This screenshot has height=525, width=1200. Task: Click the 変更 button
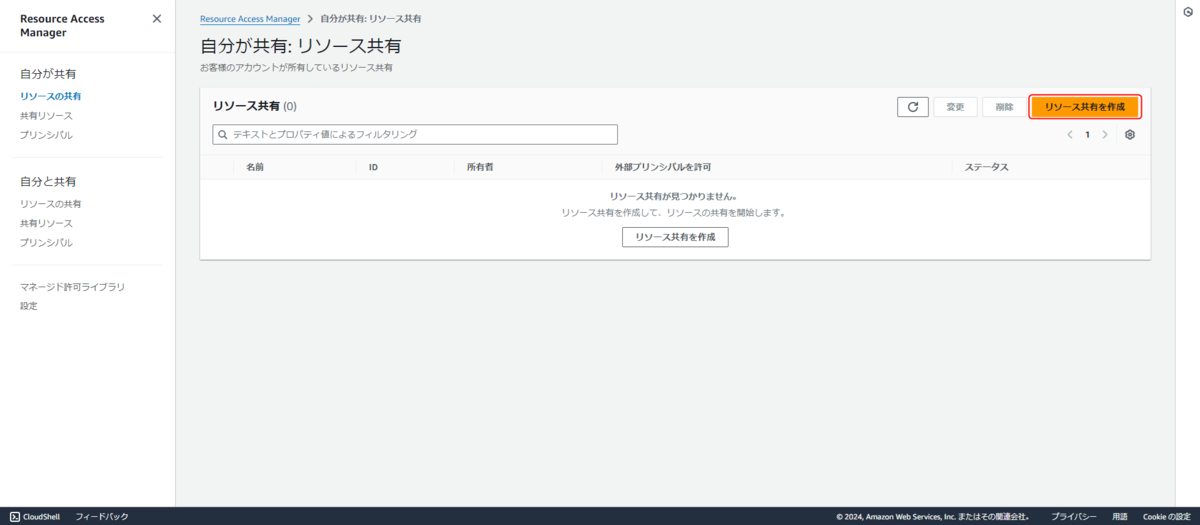[x=955, y=107]
